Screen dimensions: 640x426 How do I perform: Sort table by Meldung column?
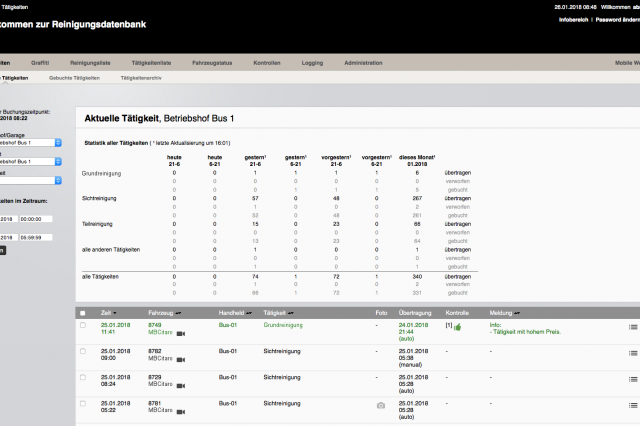tap(517, 313)
